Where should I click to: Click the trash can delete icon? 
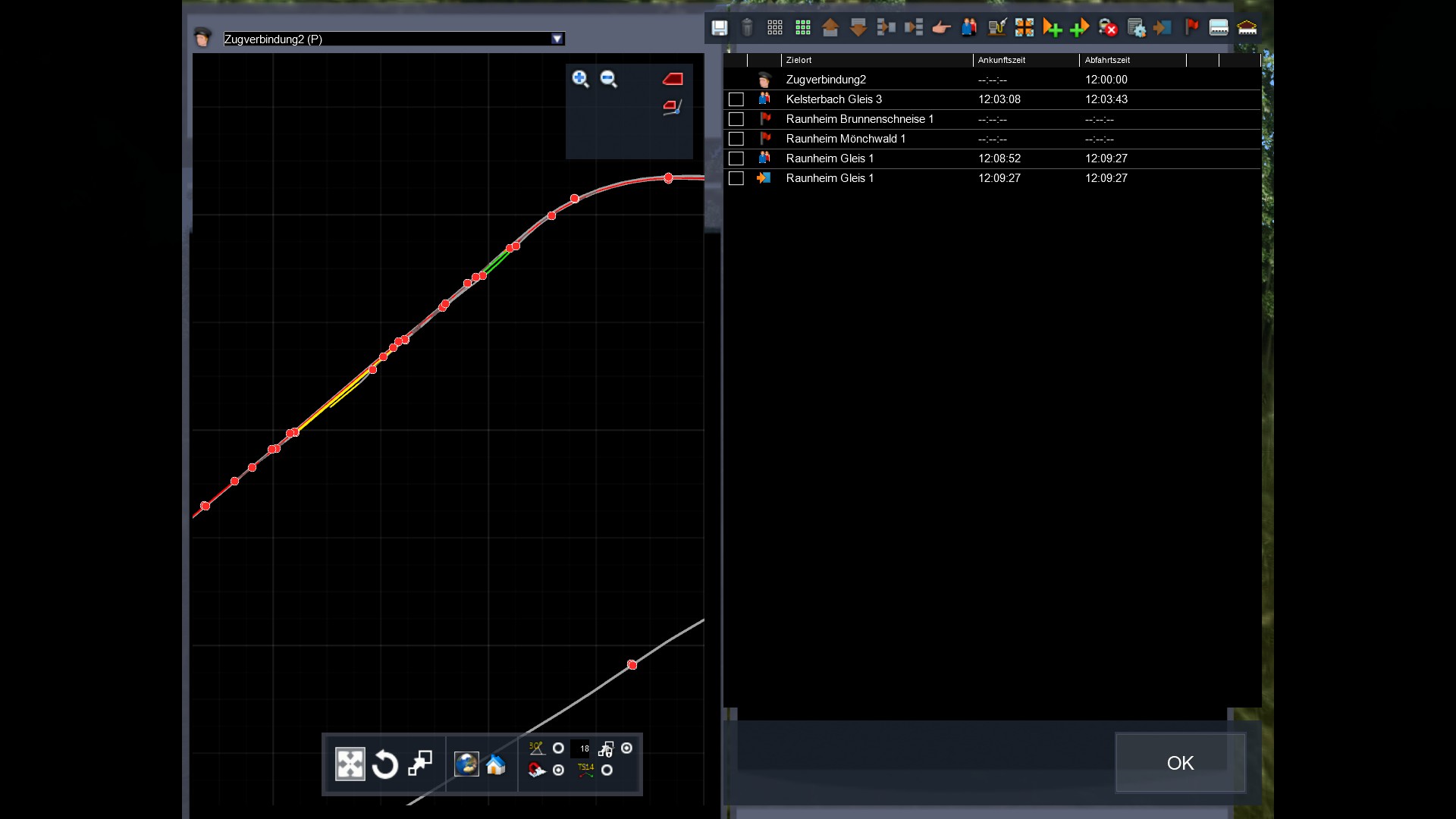pyautogui.click(x=747, y=28)
